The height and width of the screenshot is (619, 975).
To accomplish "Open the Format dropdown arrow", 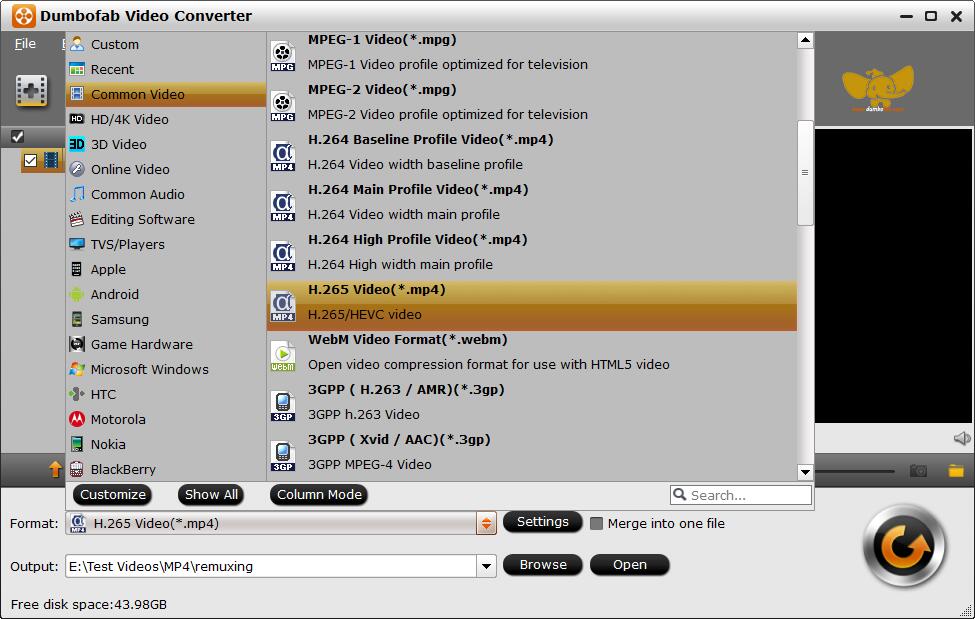I will (x=486, y=523).
